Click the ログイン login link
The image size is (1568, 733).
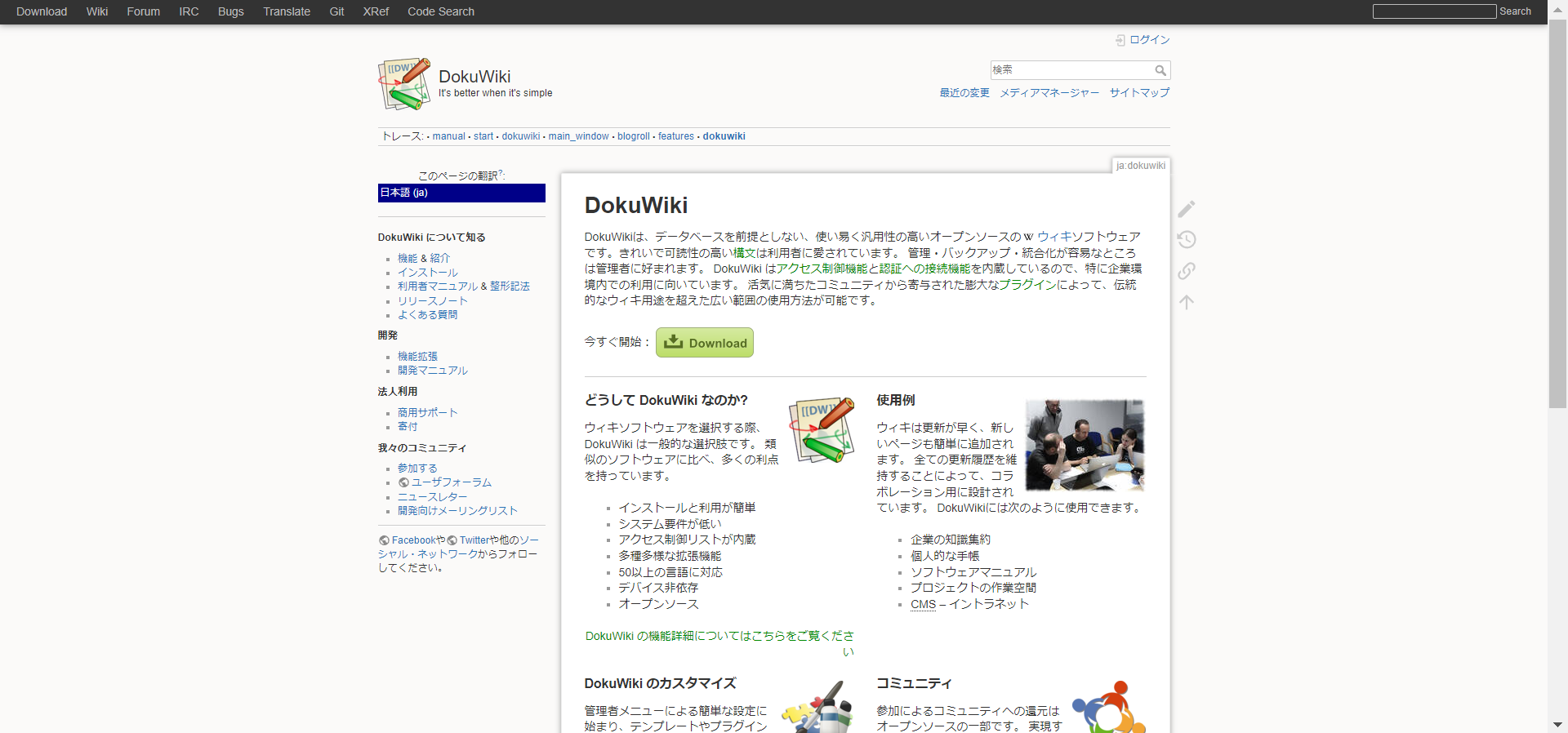point(1149,40)
